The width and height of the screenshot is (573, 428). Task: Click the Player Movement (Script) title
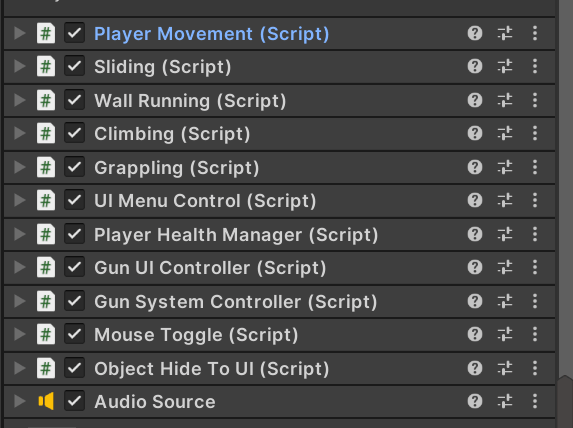212,34
